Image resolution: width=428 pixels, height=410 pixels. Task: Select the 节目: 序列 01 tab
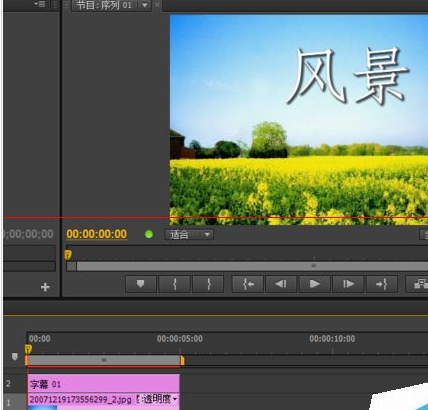click(x=104, y=5)
